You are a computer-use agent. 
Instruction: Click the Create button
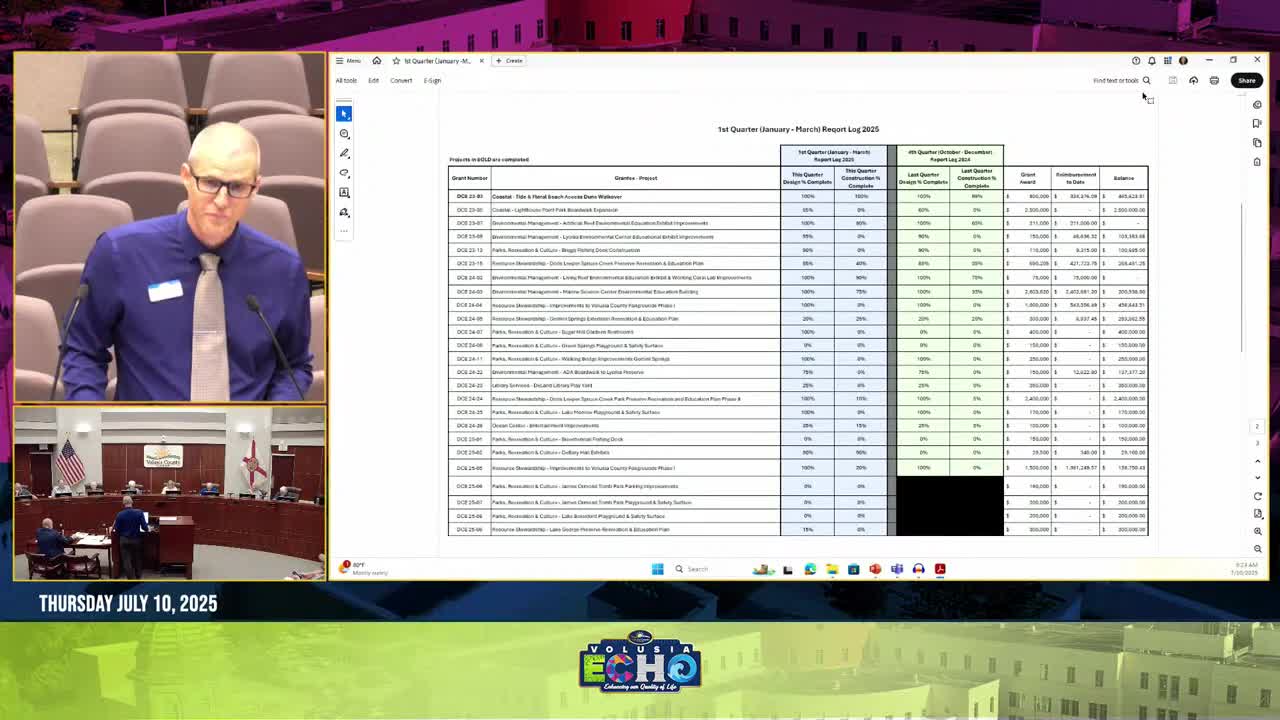(510, 61)
